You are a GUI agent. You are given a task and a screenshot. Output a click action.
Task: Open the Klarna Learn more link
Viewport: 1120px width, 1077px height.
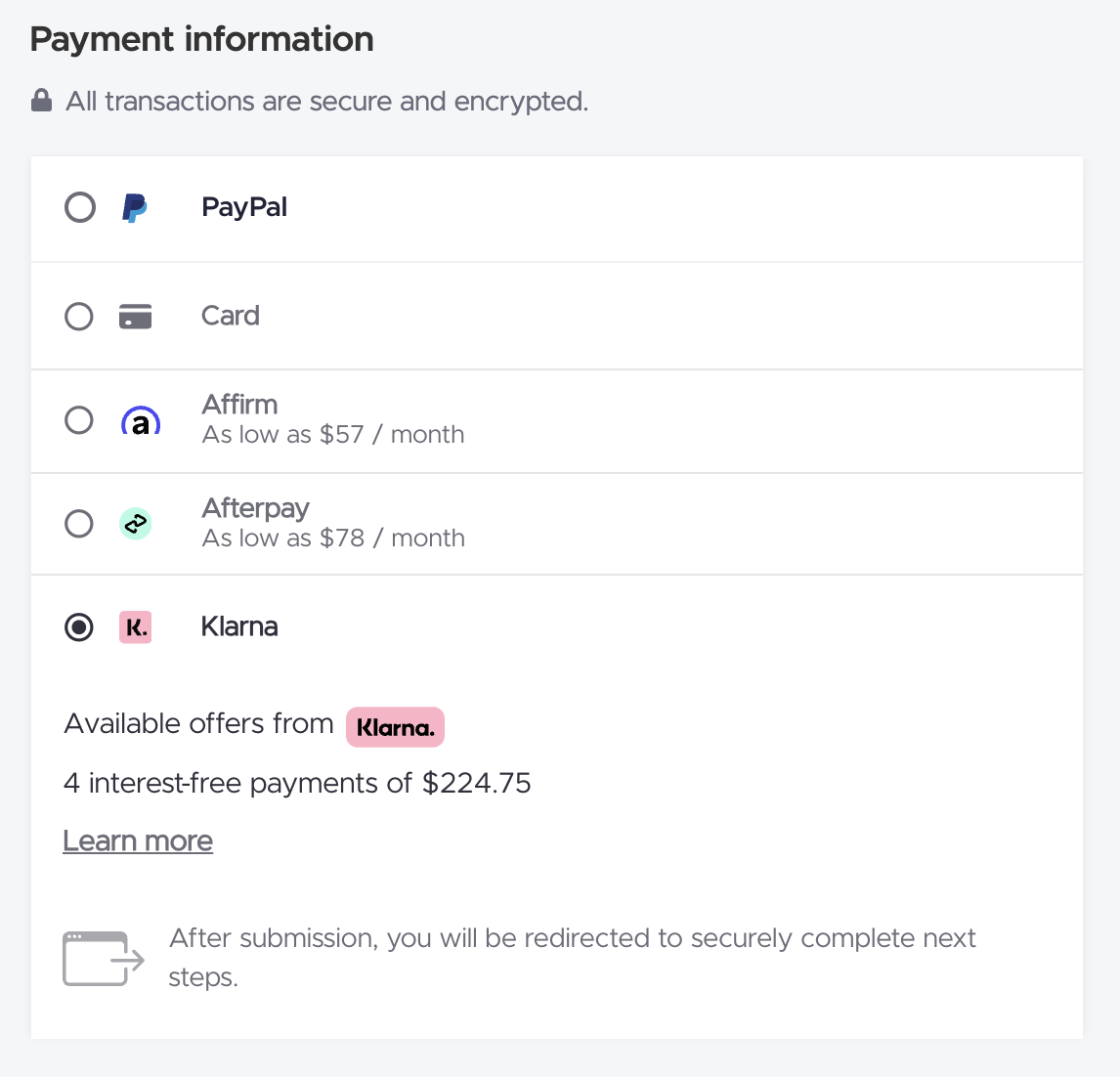pyautogui.click(x=138, y=841)
